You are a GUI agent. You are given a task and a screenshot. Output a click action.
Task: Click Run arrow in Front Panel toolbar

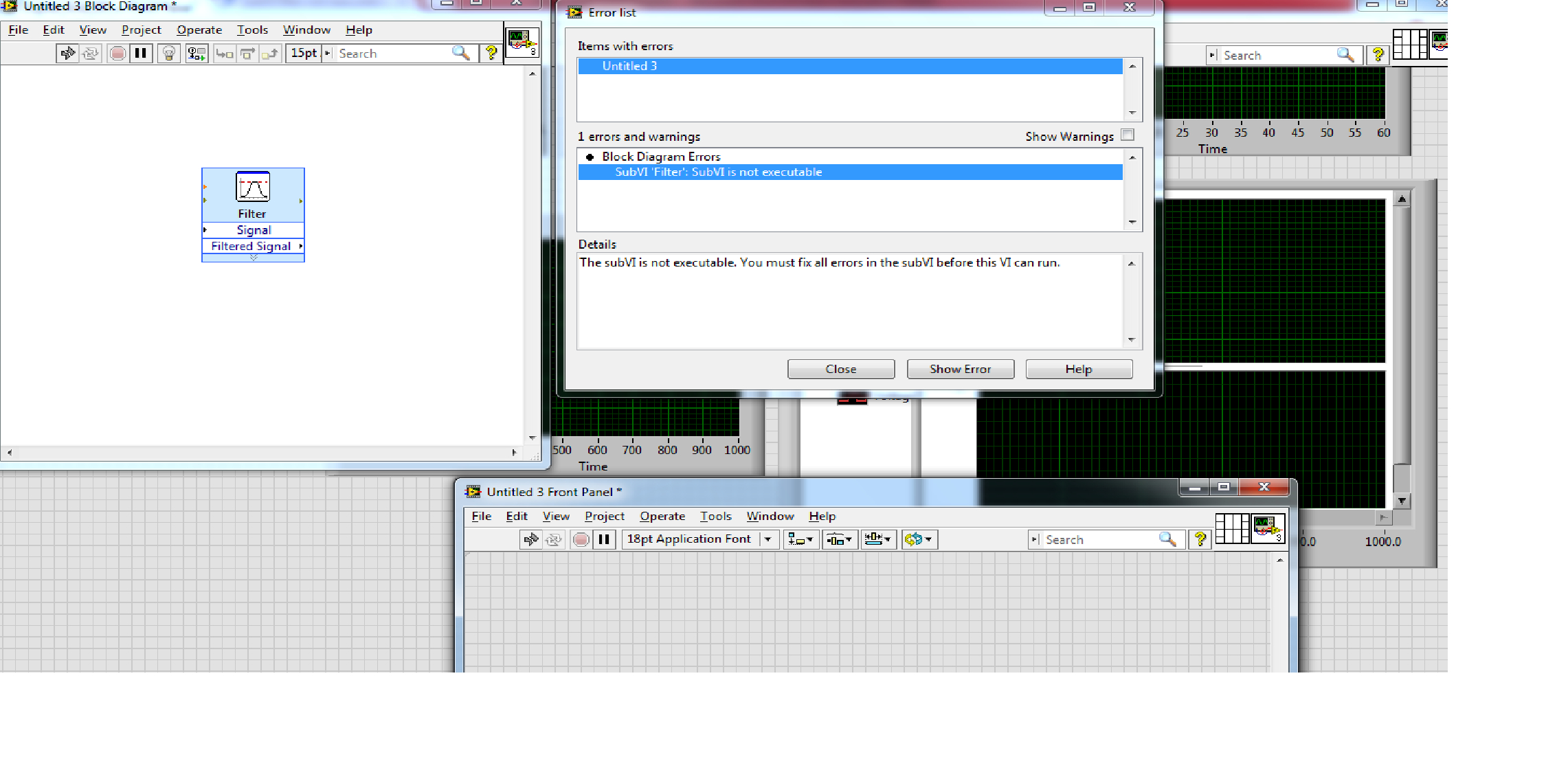click(x=530, y=539)
